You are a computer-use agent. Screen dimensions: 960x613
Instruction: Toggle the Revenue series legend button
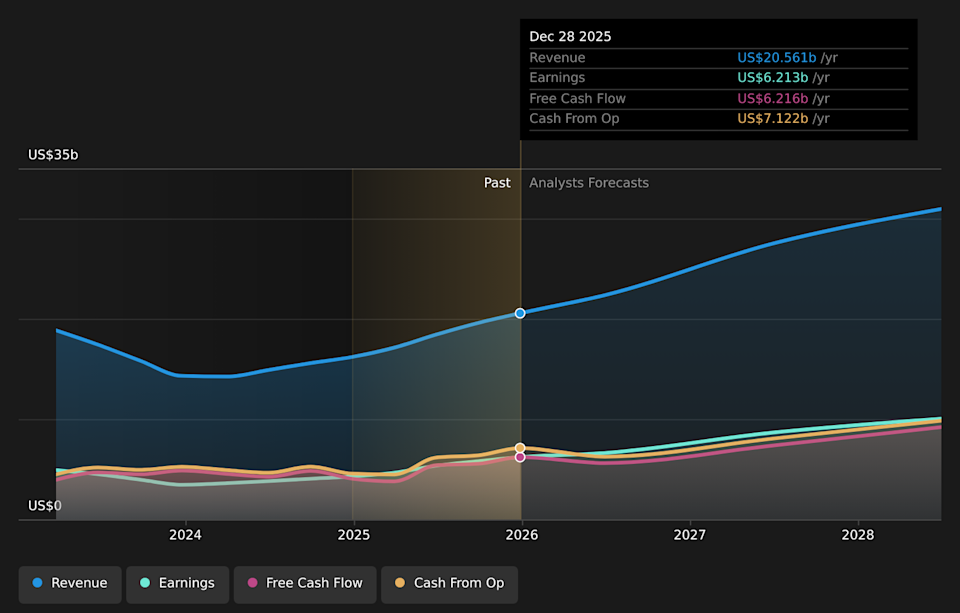70,584
